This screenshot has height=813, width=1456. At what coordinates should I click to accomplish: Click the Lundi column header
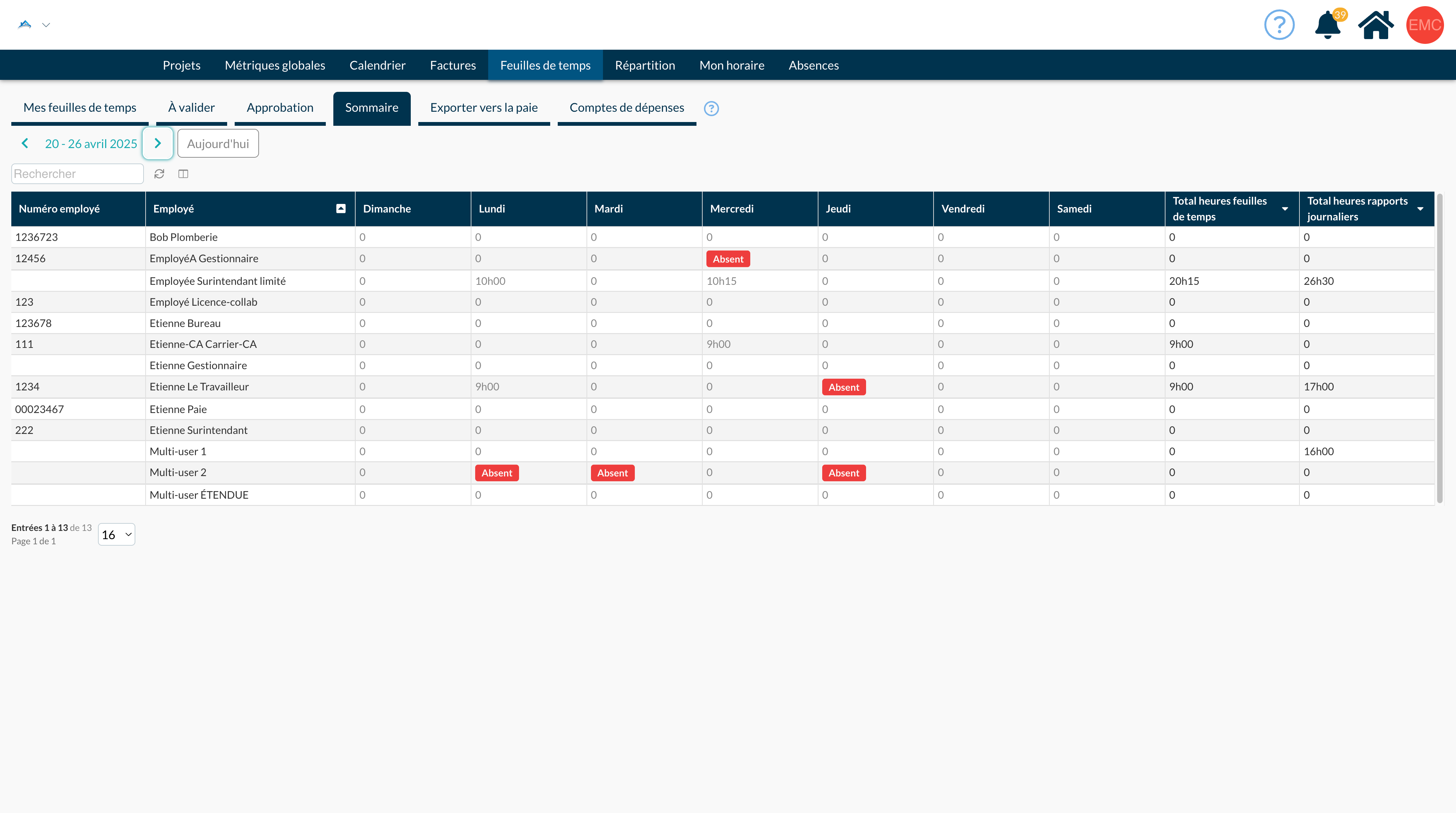coord(529,209)
